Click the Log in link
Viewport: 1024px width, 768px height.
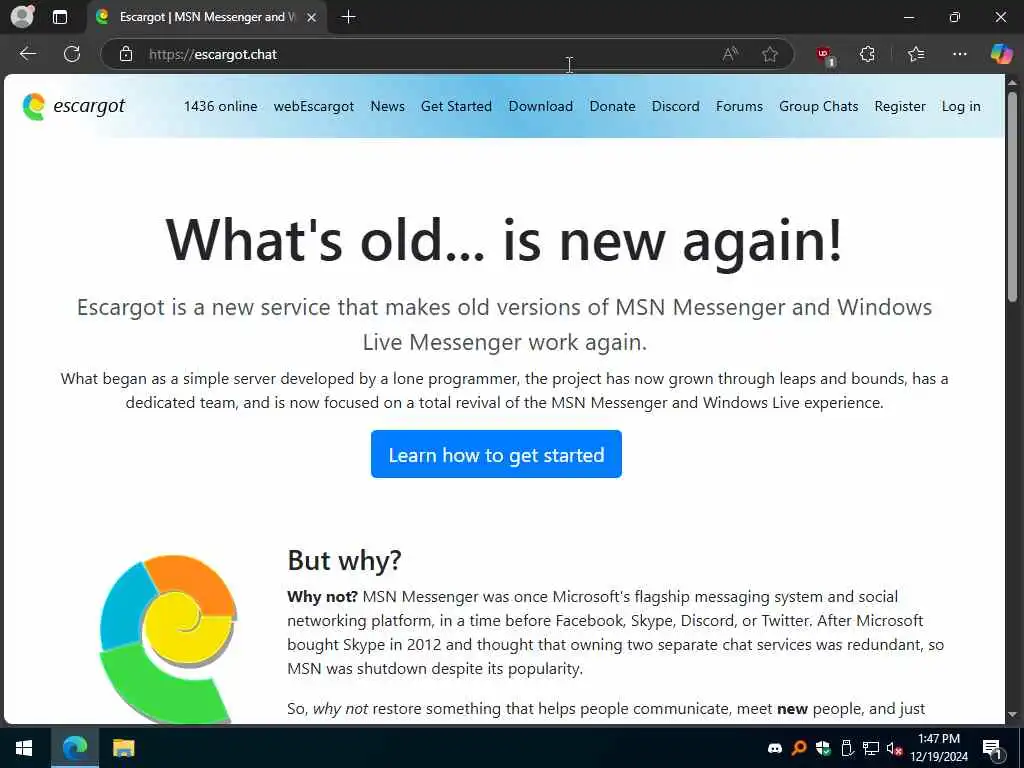pos(961,106)
